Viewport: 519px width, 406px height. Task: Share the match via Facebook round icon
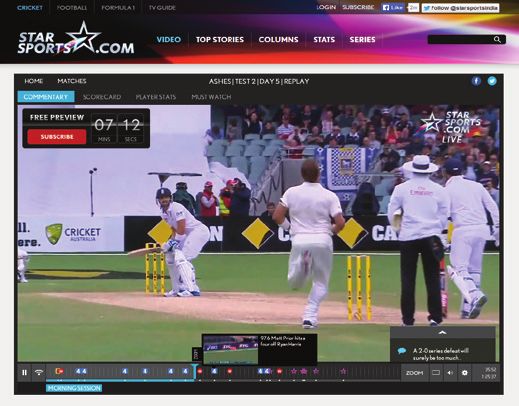(476, 81)
